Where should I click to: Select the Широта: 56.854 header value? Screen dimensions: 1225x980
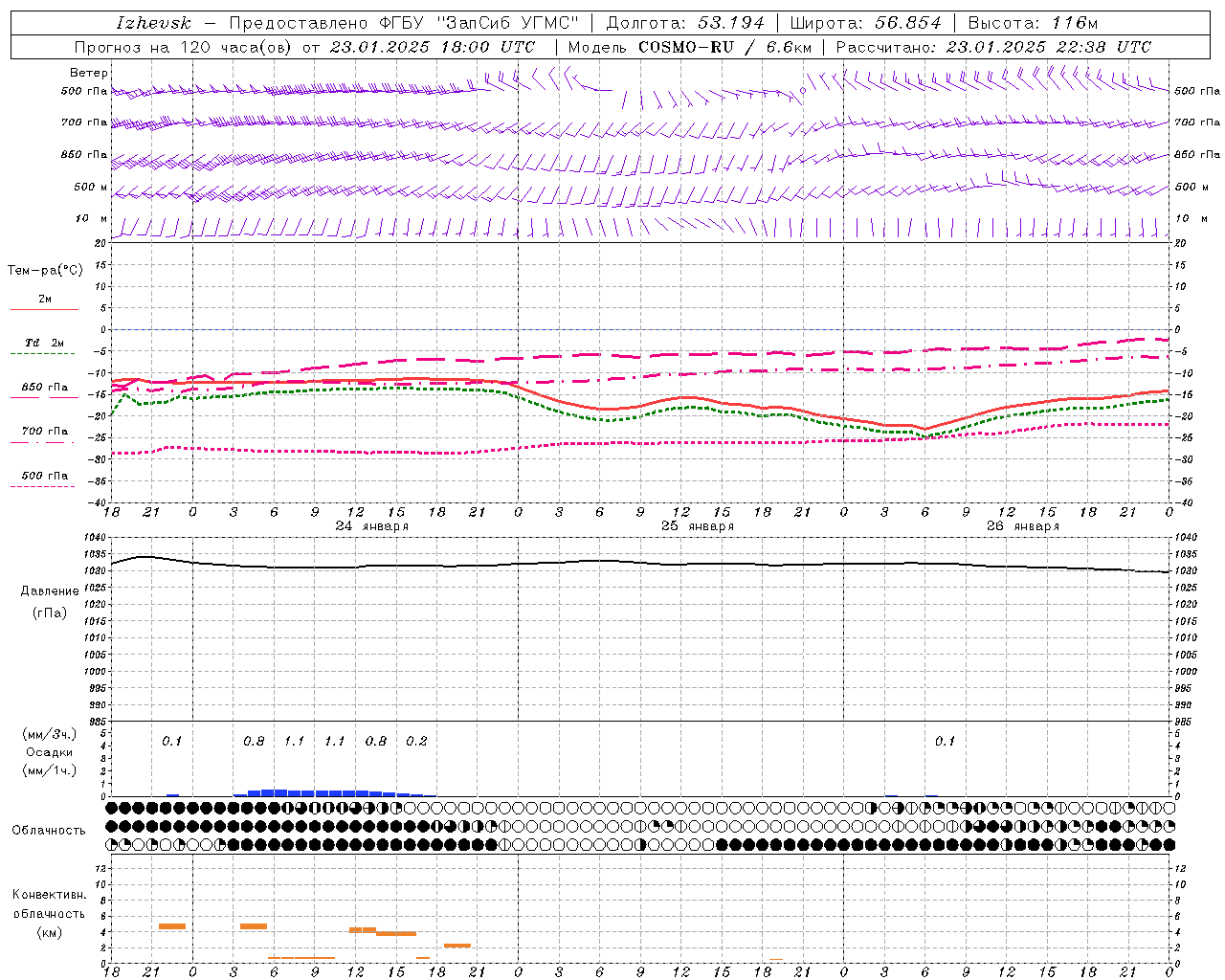coord(865,23)
